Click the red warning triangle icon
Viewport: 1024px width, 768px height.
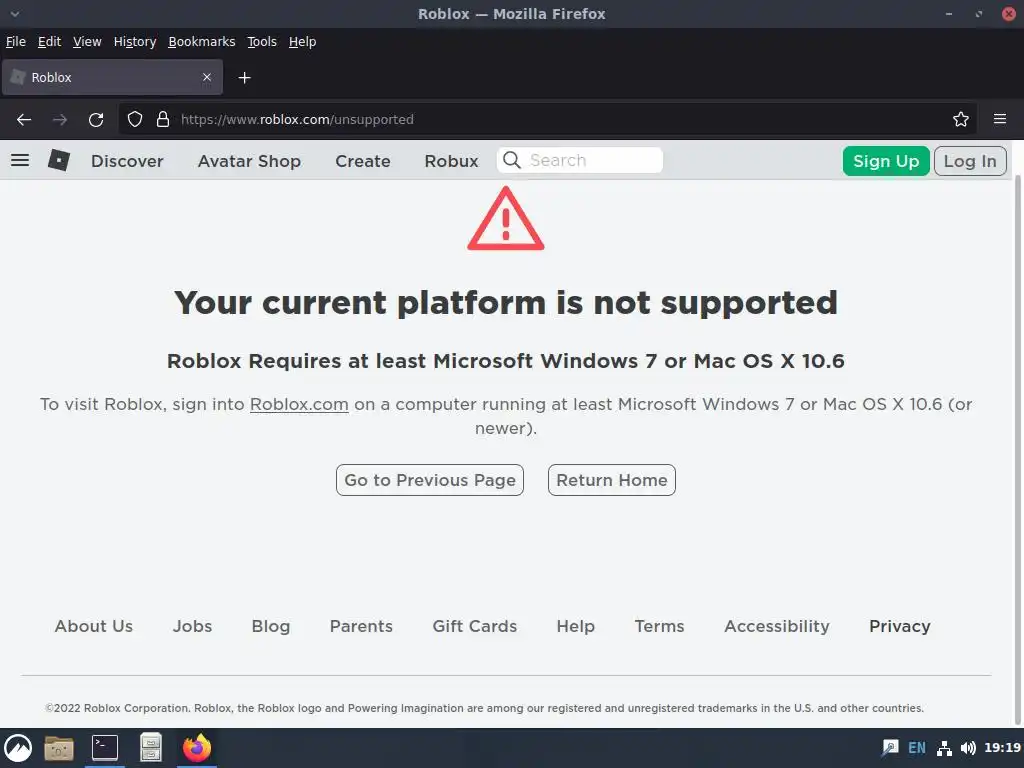pos(505,219)
